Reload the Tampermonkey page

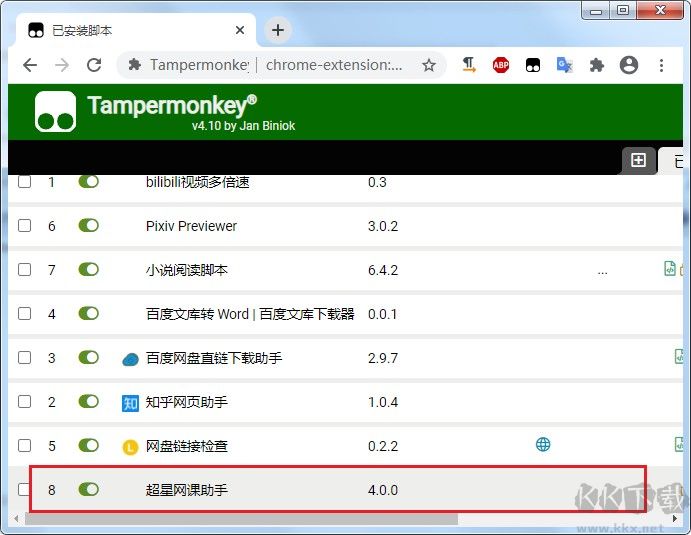click(x=94, y=65)
